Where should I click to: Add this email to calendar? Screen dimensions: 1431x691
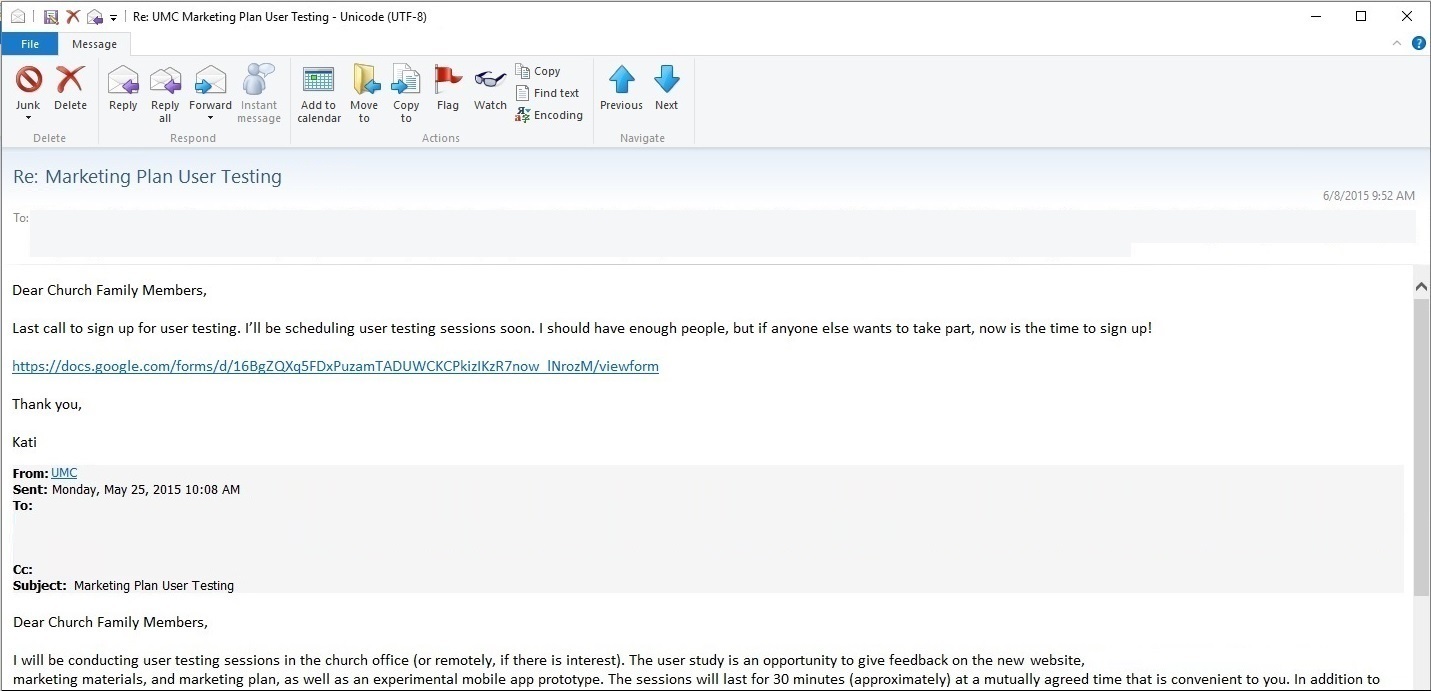pyautogui.click(x=319, y=81)
